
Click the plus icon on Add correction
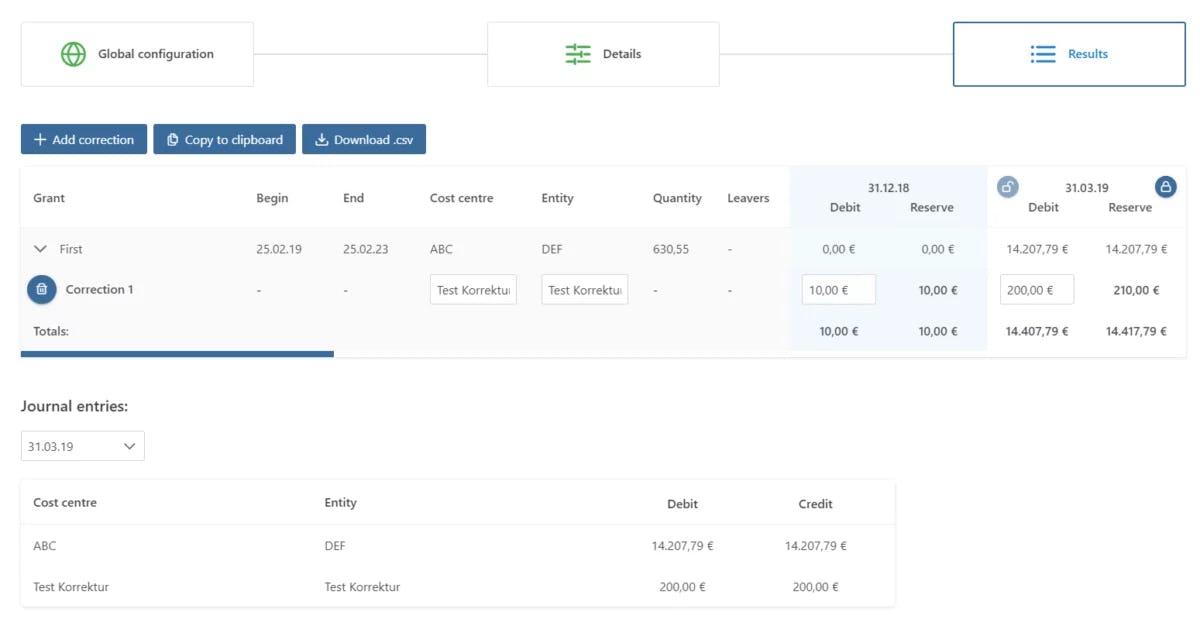pos(38,139)
